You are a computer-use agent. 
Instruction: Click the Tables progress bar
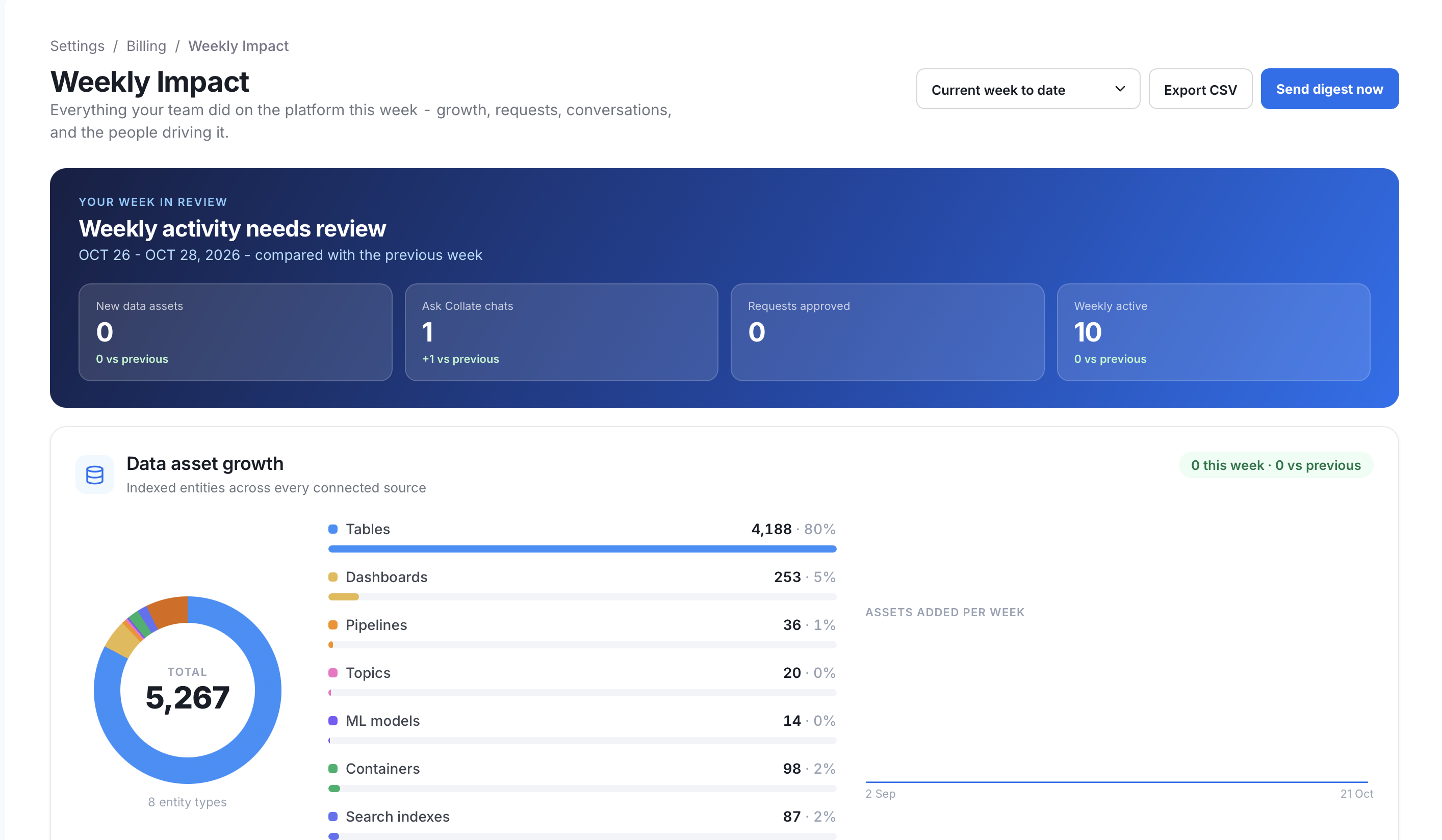(582, 549)
